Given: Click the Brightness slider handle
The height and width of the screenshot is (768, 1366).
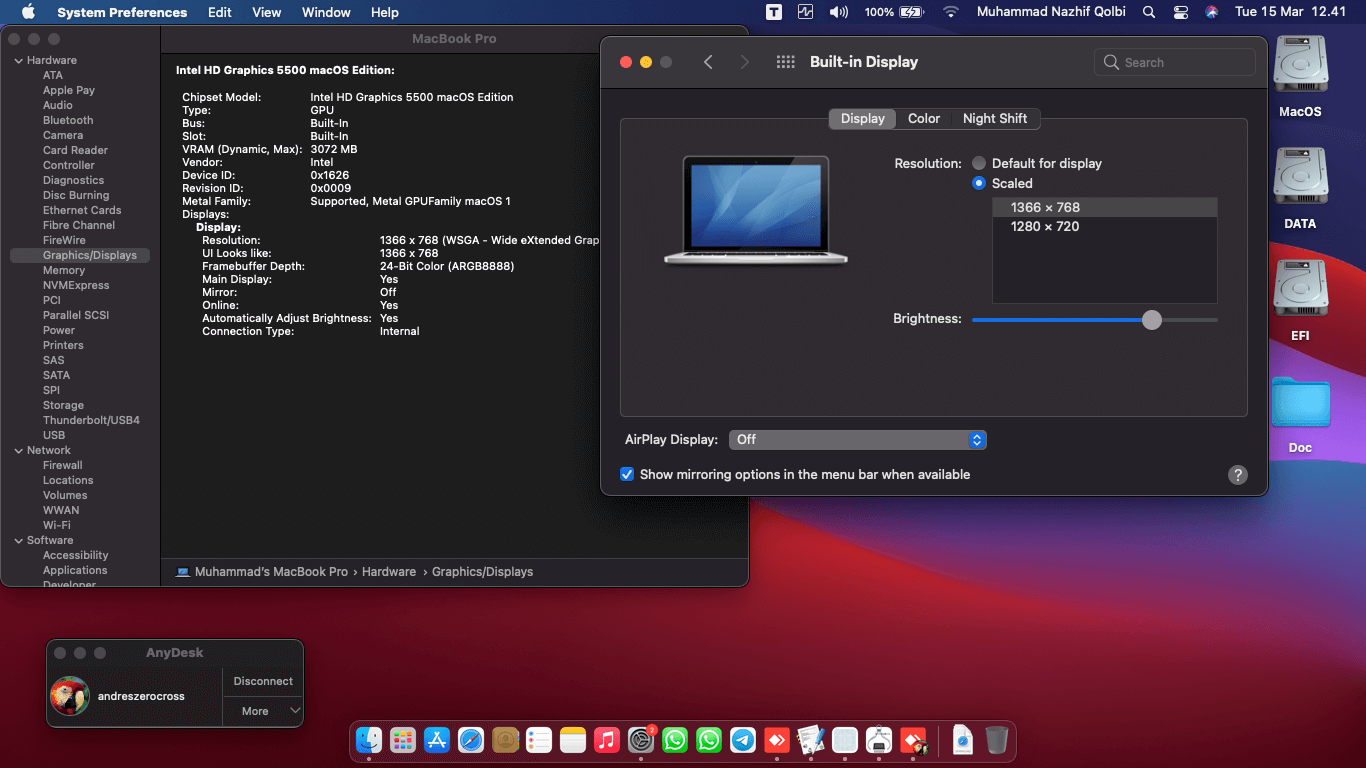Looking at the screenshot, I should click(1152, 320).
